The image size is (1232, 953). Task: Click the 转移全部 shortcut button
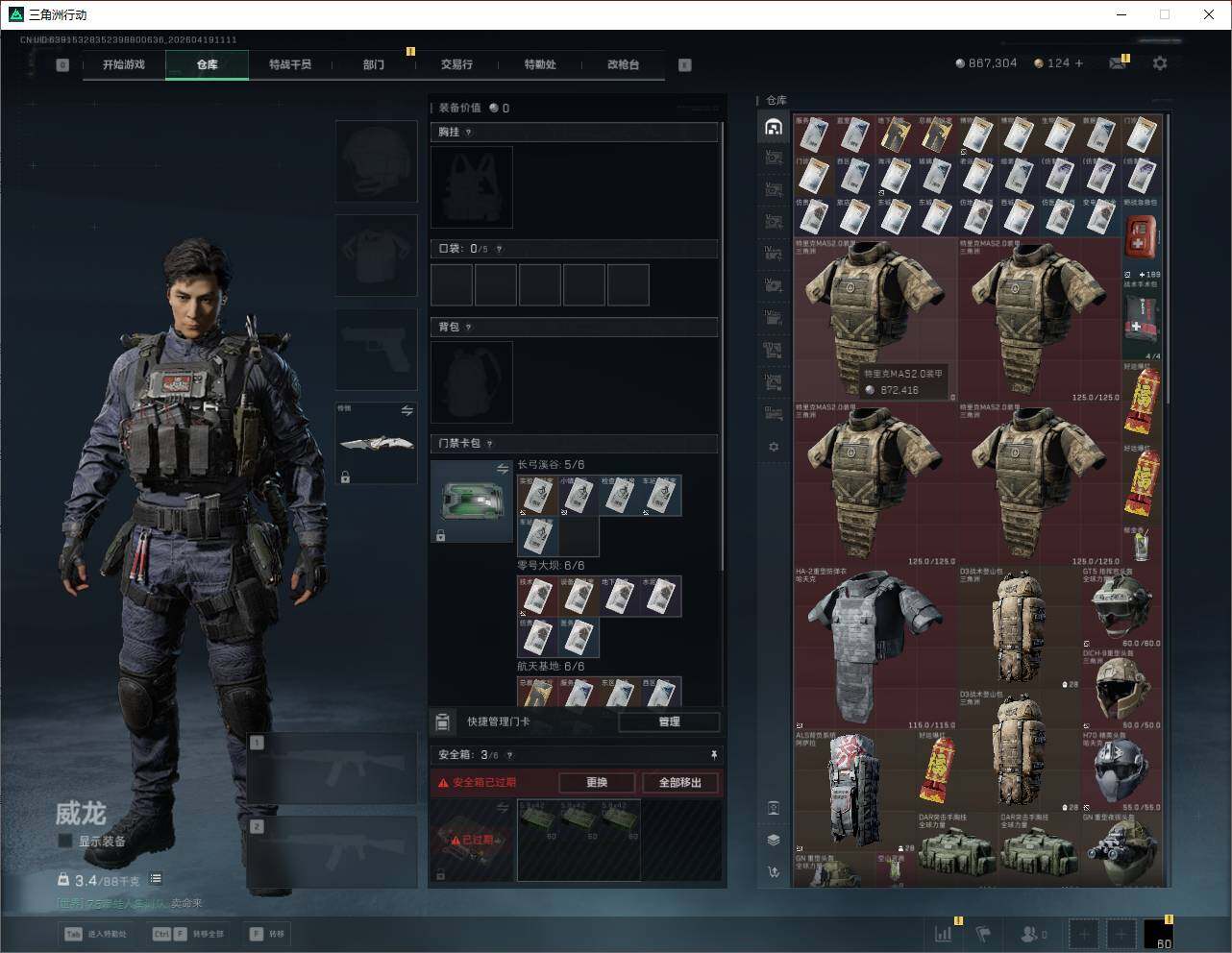pyautogui.click(x=187, y=934)
